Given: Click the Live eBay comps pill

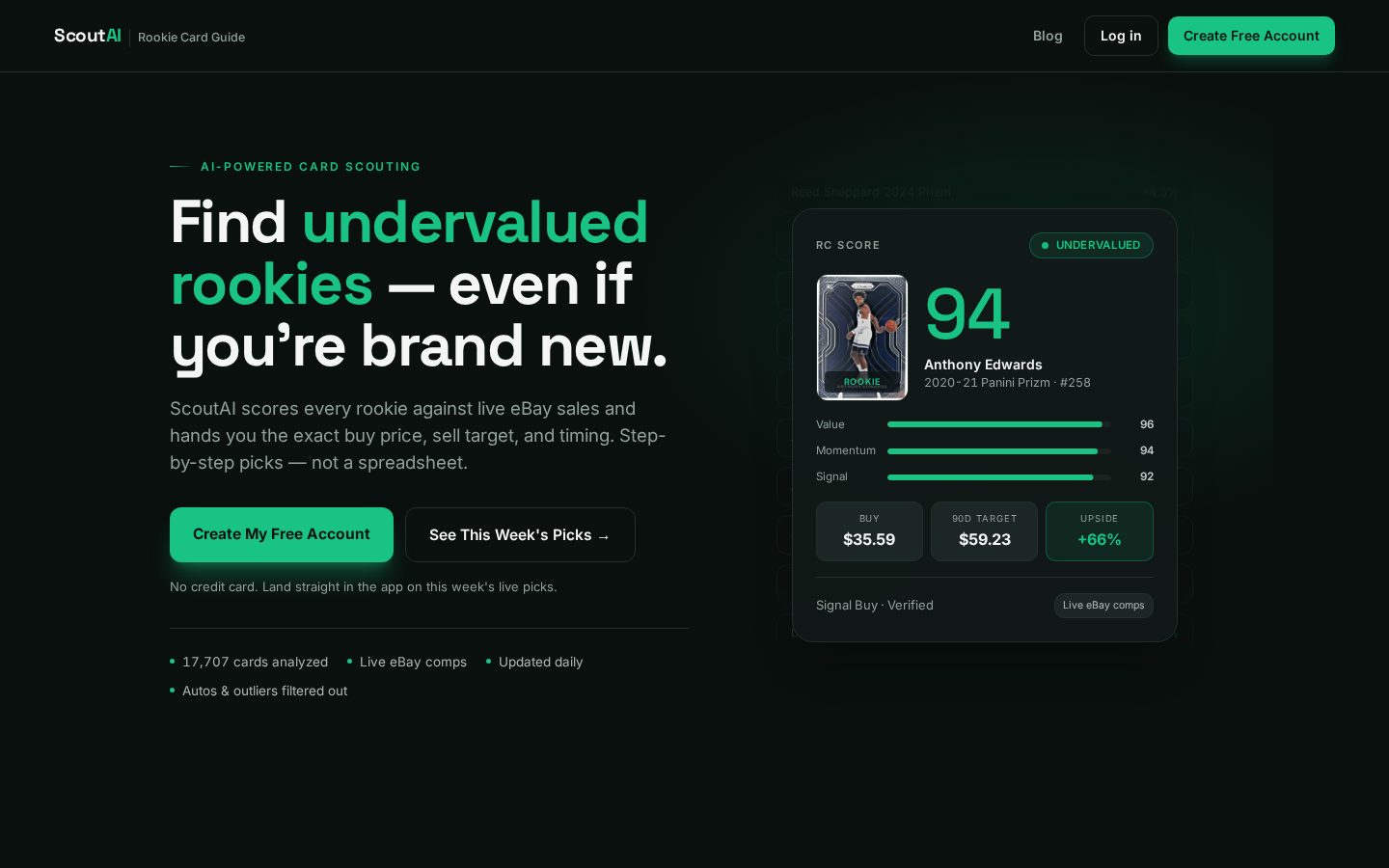Looking at the screenshot, I should coord(1103,606).
